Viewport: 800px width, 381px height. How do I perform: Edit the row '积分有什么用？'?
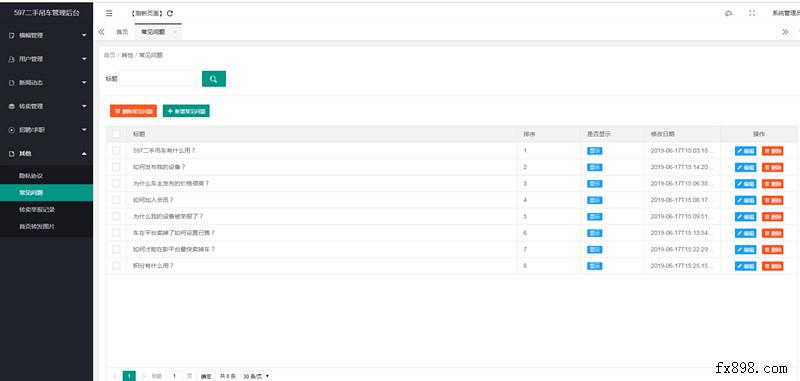[x=745, y=266]
